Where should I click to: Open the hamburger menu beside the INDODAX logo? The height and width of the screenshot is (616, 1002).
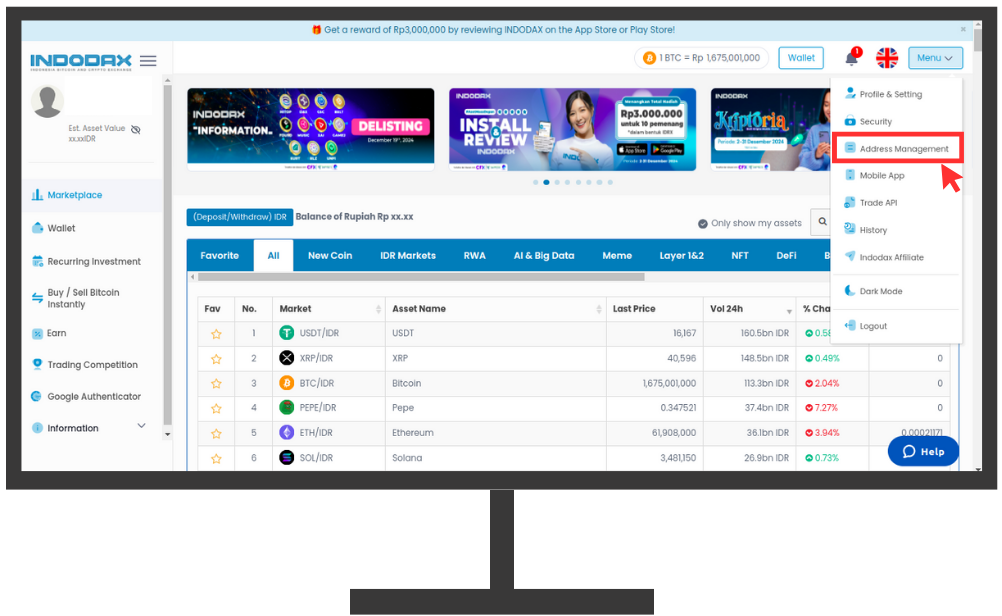pyautogui.click(x=148, y=61)
